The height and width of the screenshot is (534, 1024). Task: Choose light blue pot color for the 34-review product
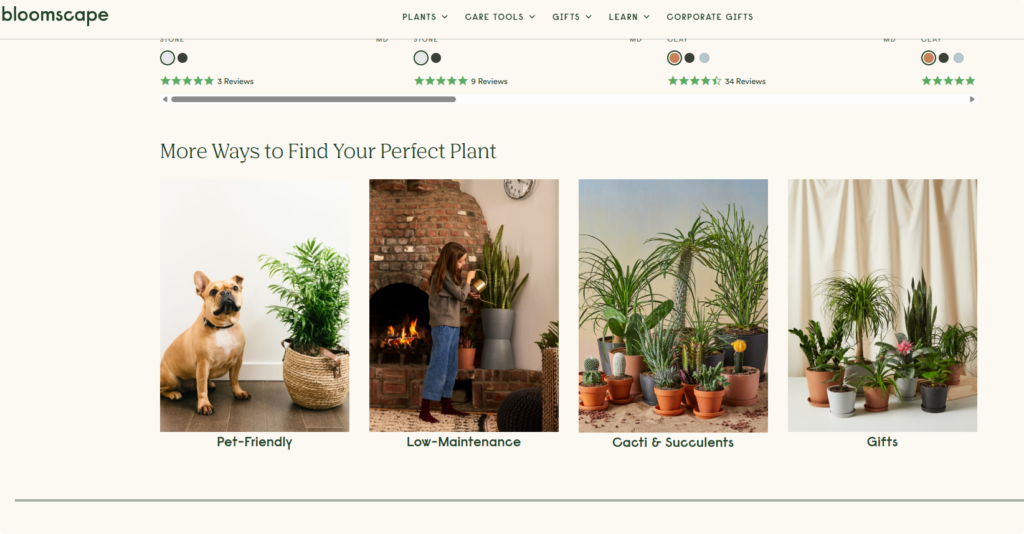click(x=705, y=58)
